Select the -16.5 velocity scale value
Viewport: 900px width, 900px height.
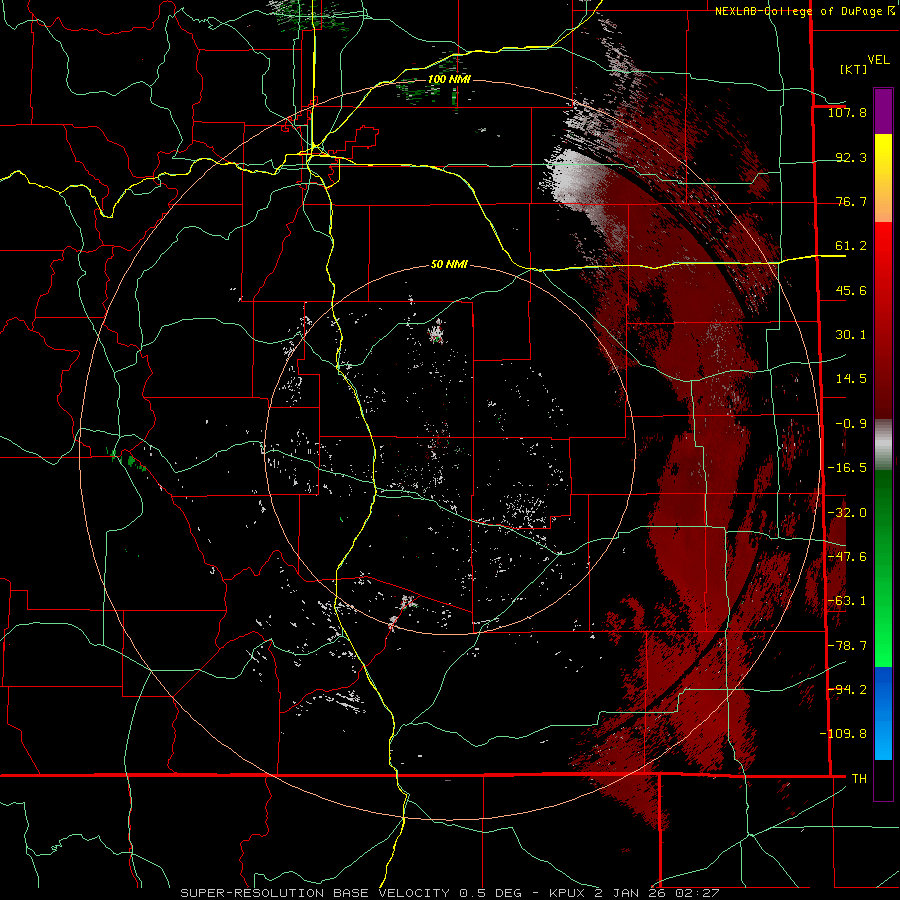(847, 468)
